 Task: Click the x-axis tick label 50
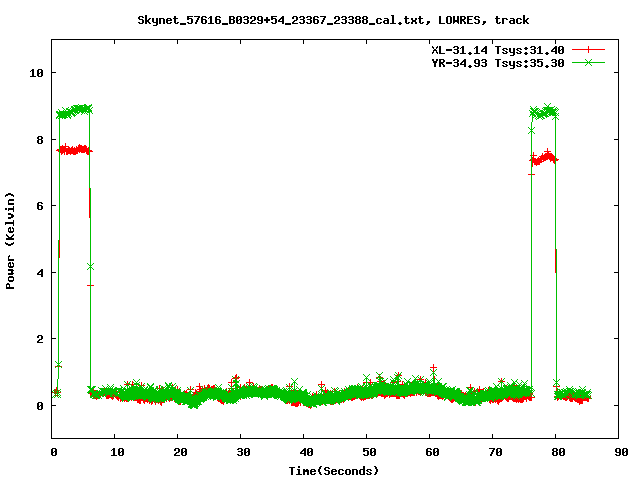(x=369, y=452)
